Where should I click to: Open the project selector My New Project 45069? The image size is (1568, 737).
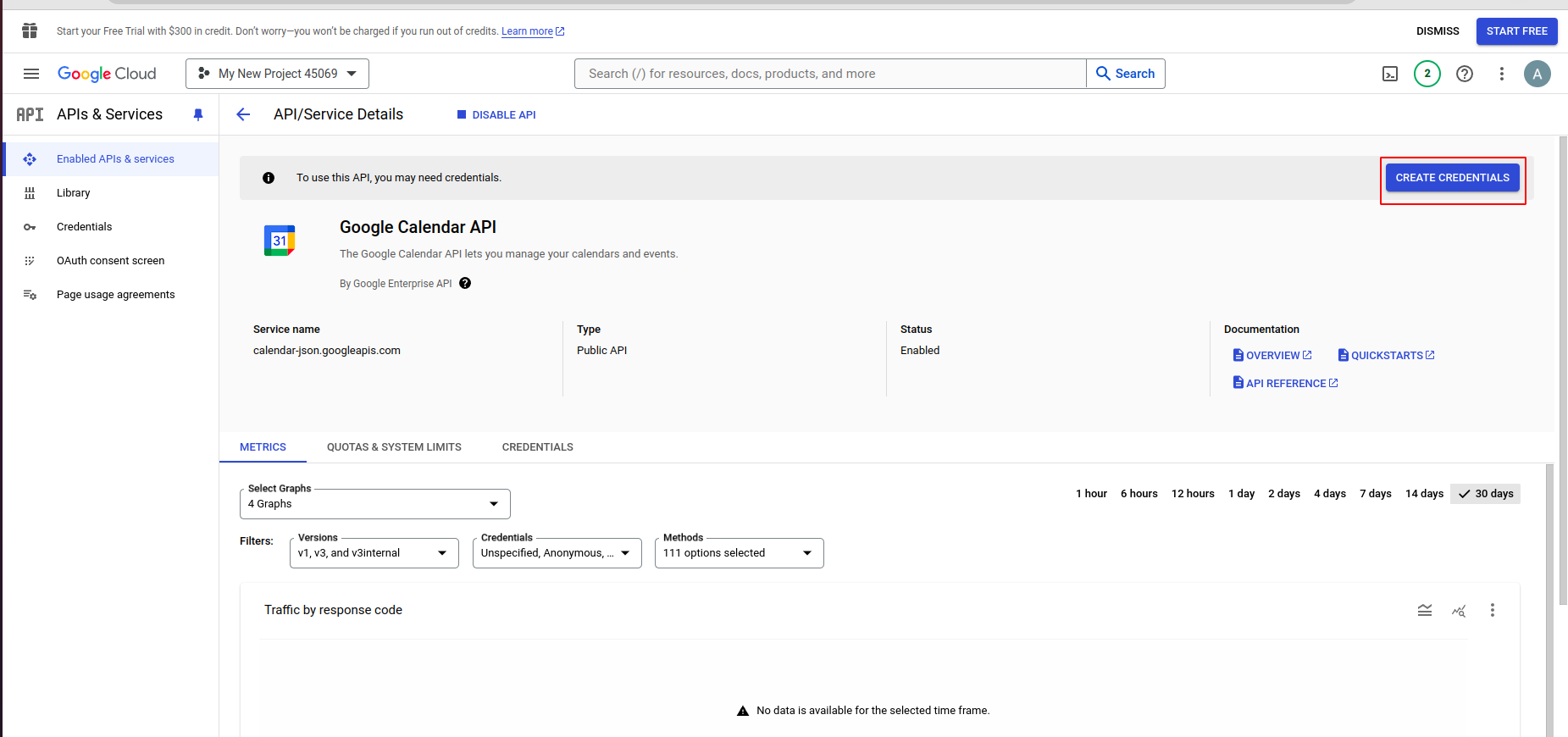click(277, 74)
